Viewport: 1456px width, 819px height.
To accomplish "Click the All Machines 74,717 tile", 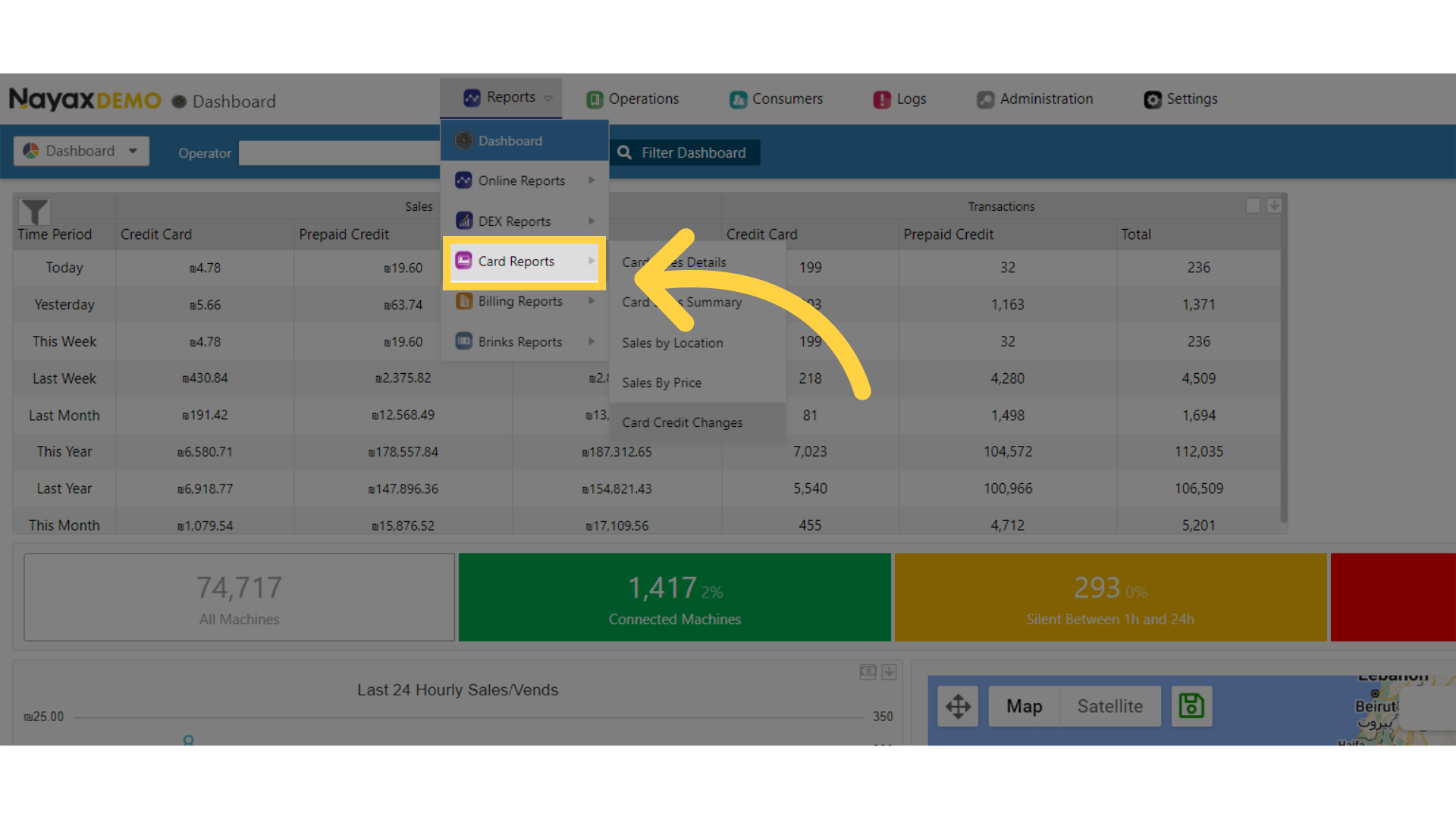I will tap(239, 597).
